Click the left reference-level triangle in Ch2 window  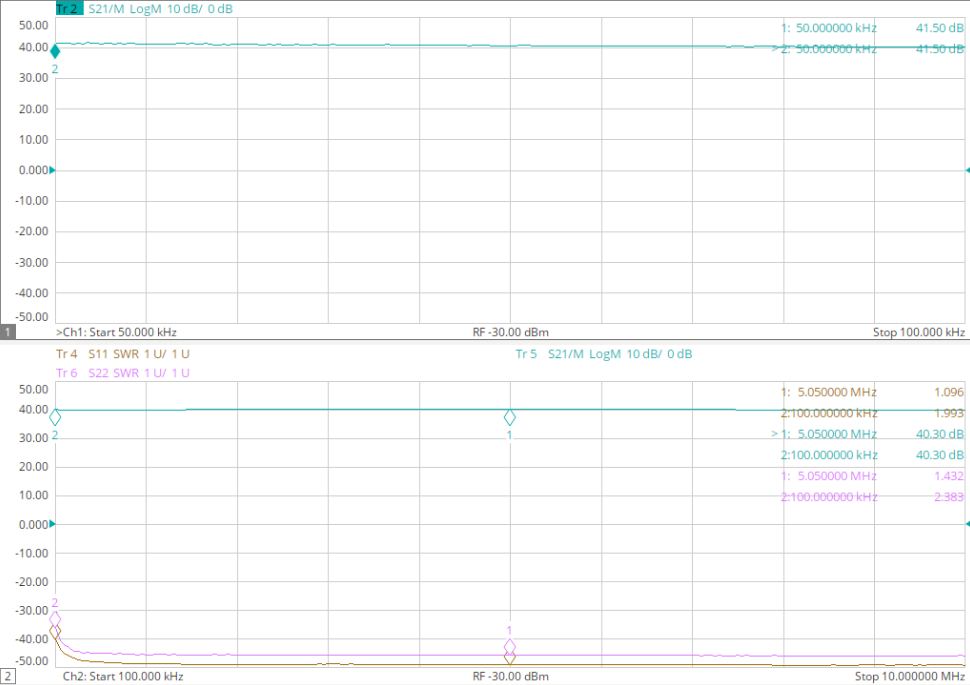(52, 524)
